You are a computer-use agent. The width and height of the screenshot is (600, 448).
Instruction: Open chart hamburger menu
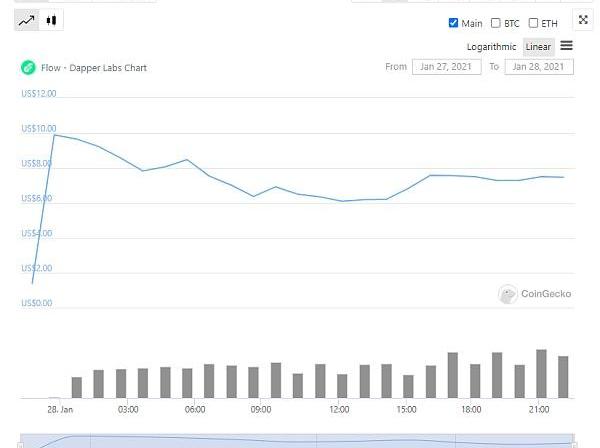[566, 46]
